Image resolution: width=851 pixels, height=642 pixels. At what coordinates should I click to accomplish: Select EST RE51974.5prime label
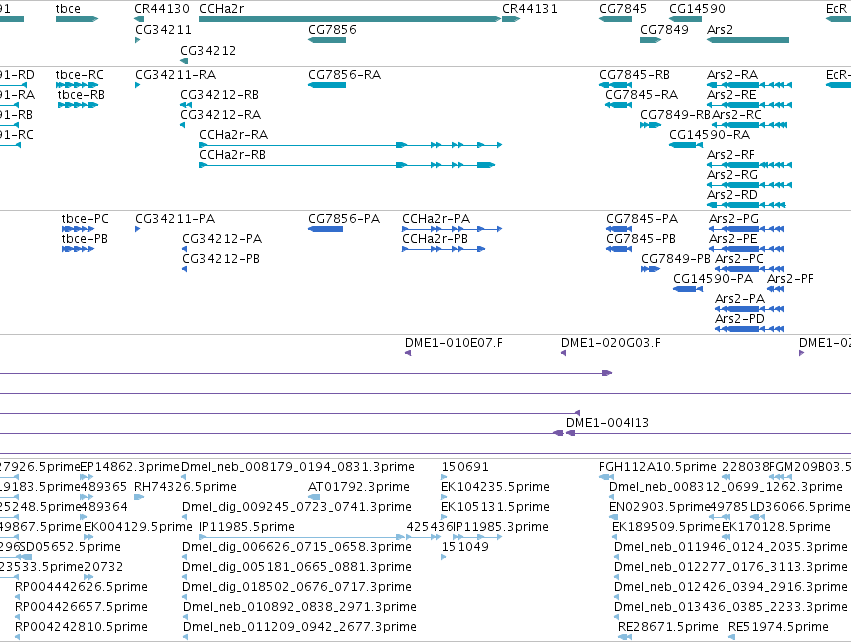pos(778,627)
